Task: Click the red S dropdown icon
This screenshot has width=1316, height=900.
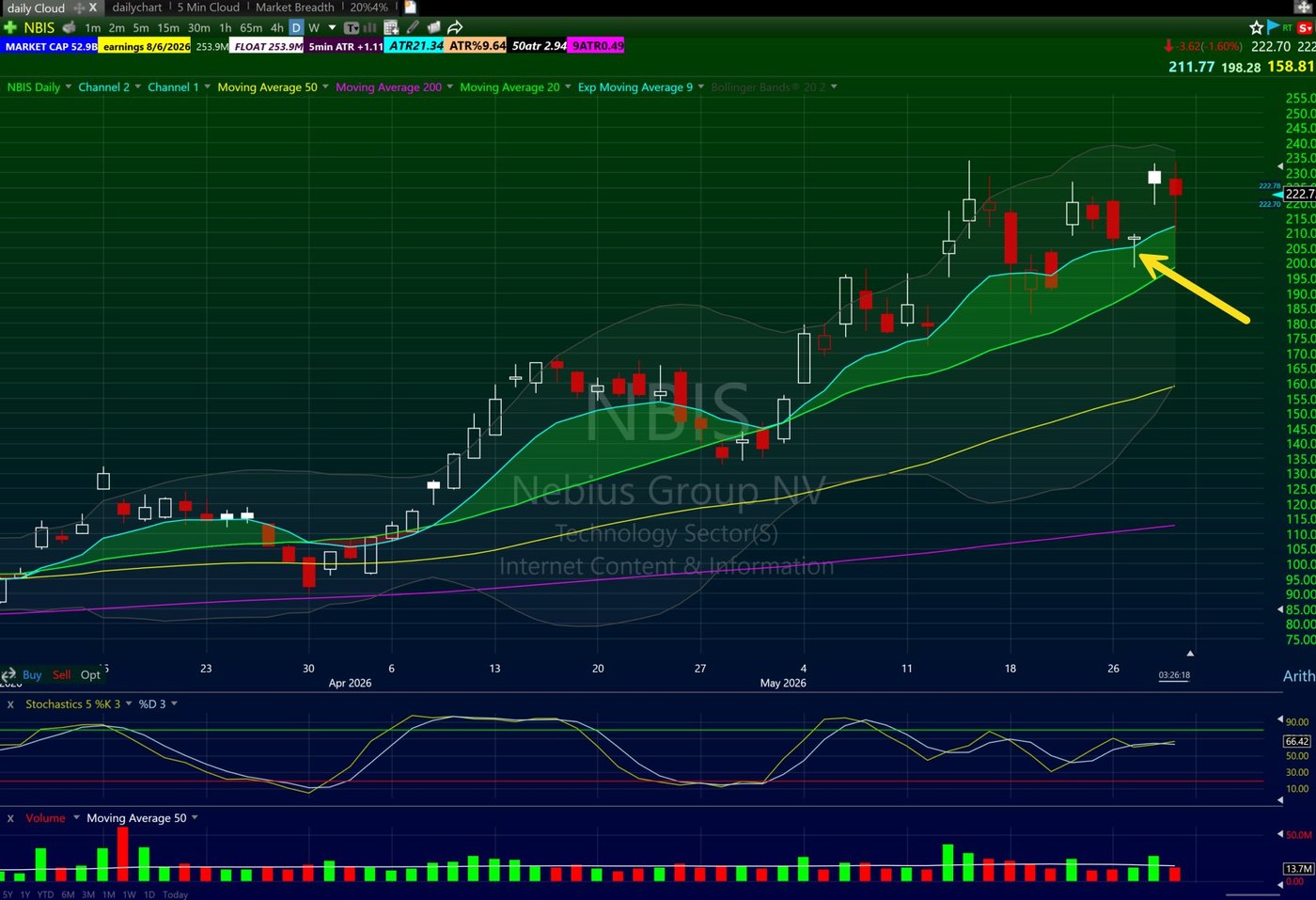Action: (1305, 28)
